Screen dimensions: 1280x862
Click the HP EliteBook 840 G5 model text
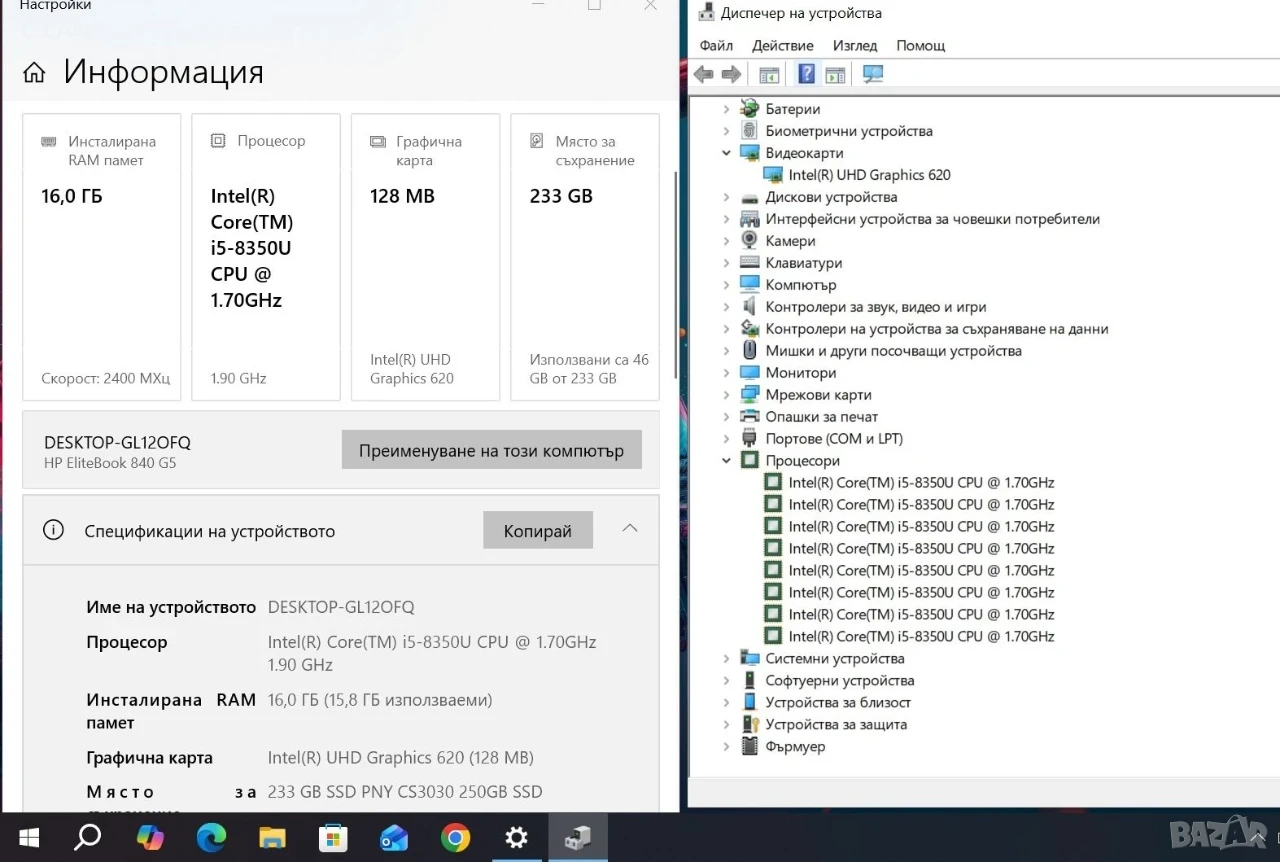coord(110,463)
